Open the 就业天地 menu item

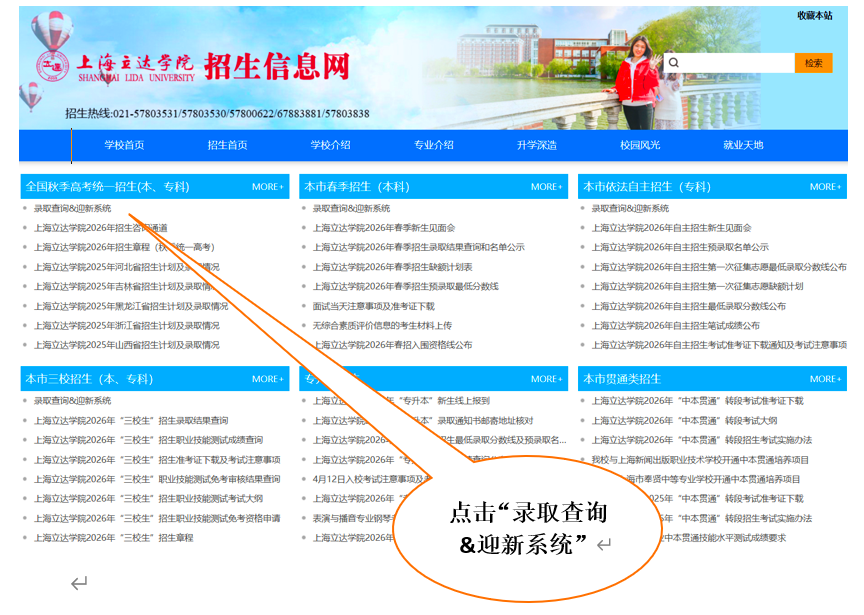743,145
